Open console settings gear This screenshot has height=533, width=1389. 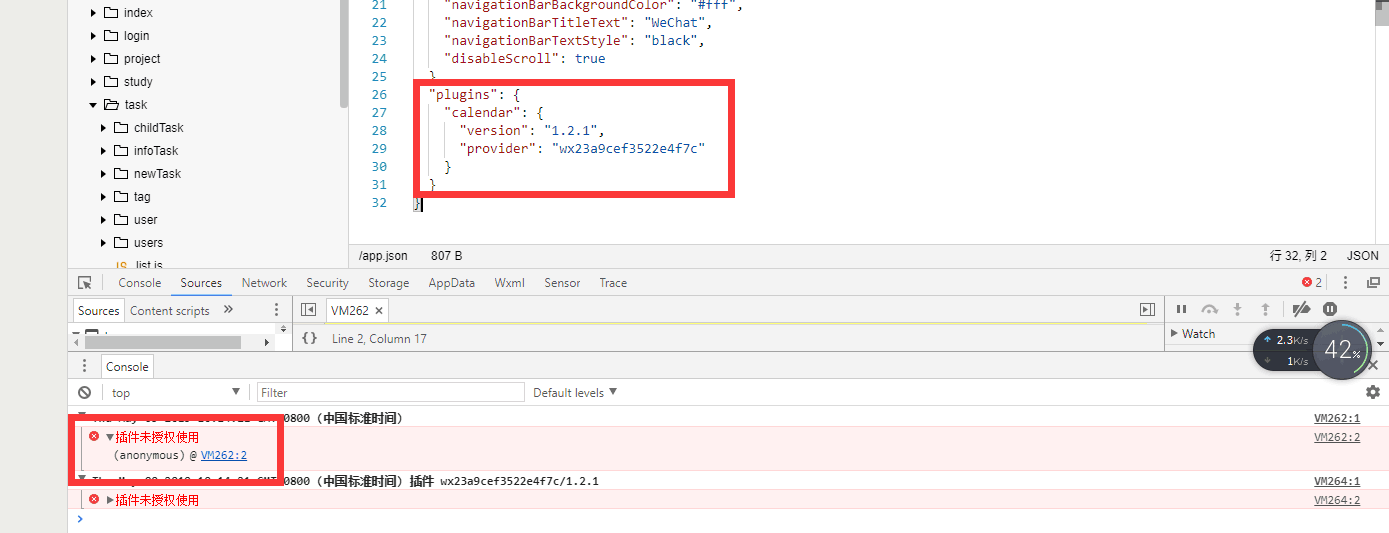coord(1373,392)
